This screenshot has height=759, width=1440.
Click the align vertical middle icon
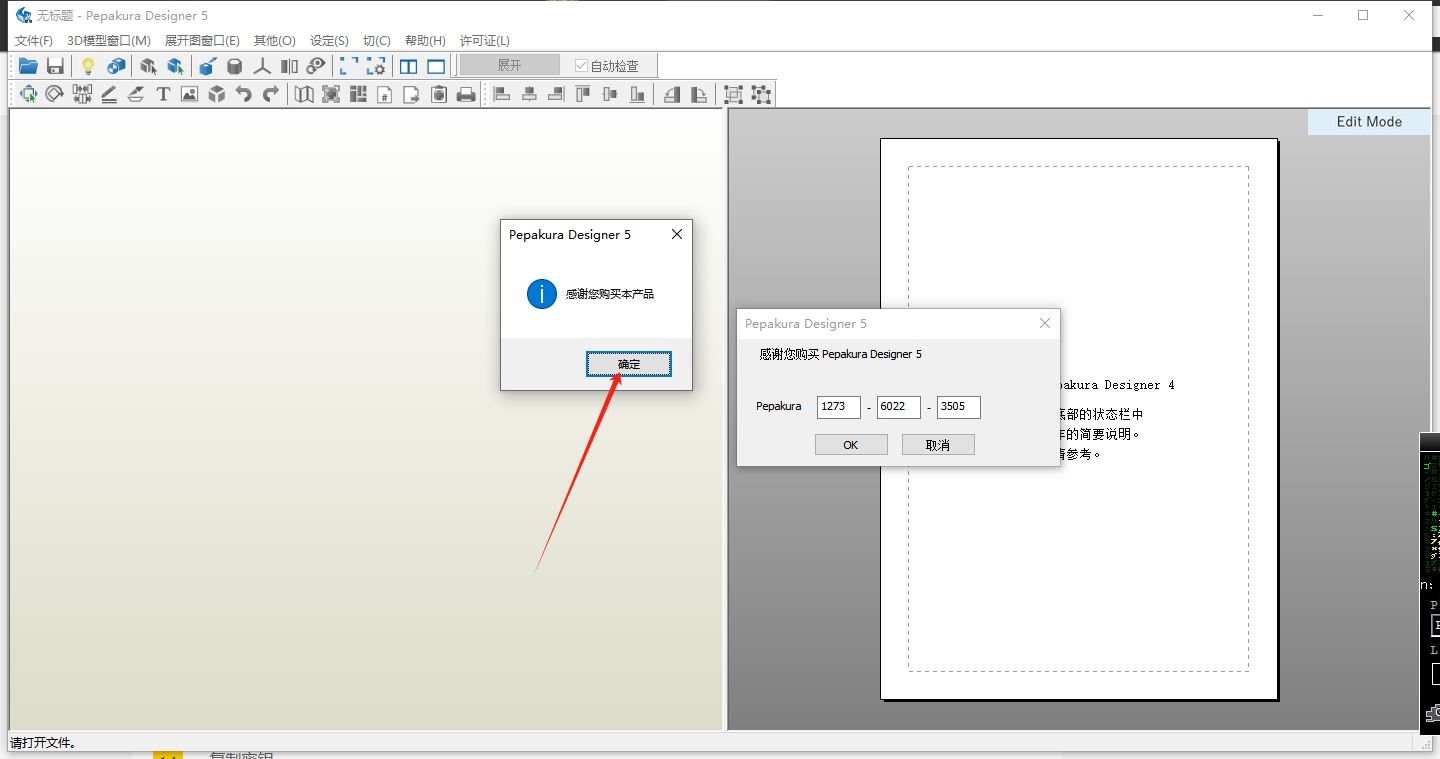[x=610, y=94]
